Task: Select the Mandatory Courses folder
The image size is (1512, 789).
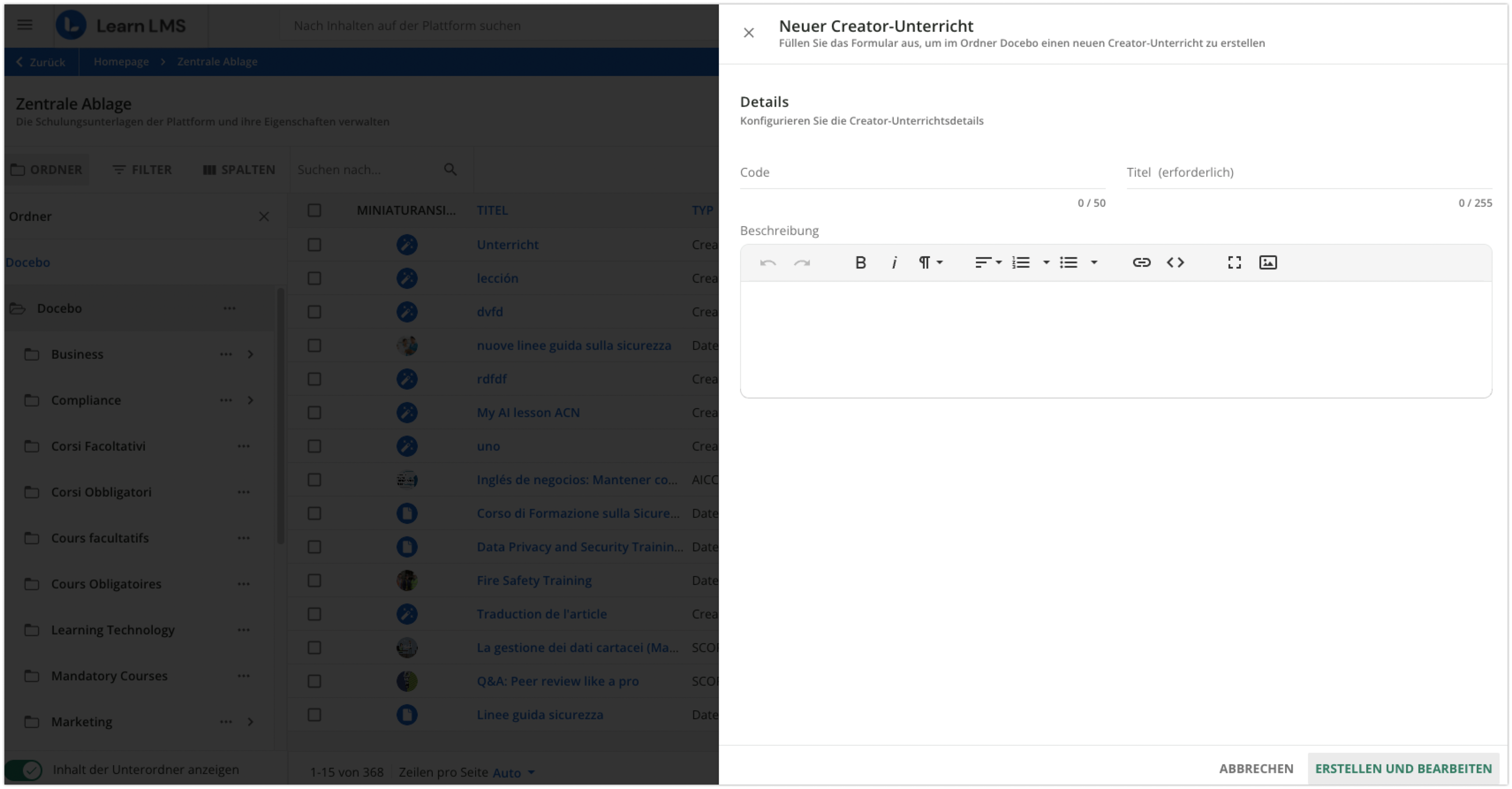Action: (109, 676)
